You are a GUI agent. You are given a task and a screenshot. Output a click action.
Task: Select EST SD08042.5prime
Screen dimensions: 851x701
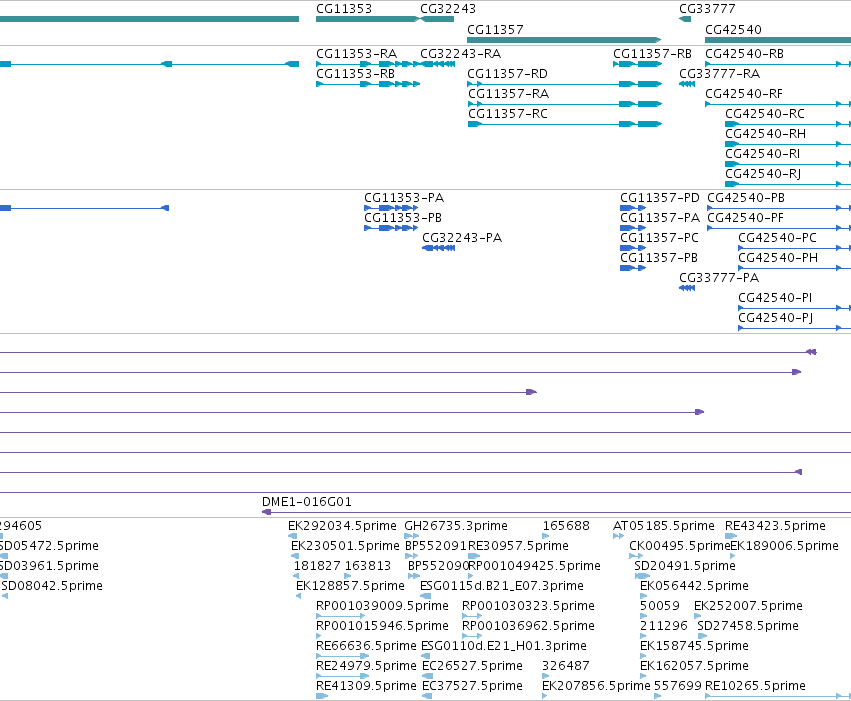tap(52, 587)
